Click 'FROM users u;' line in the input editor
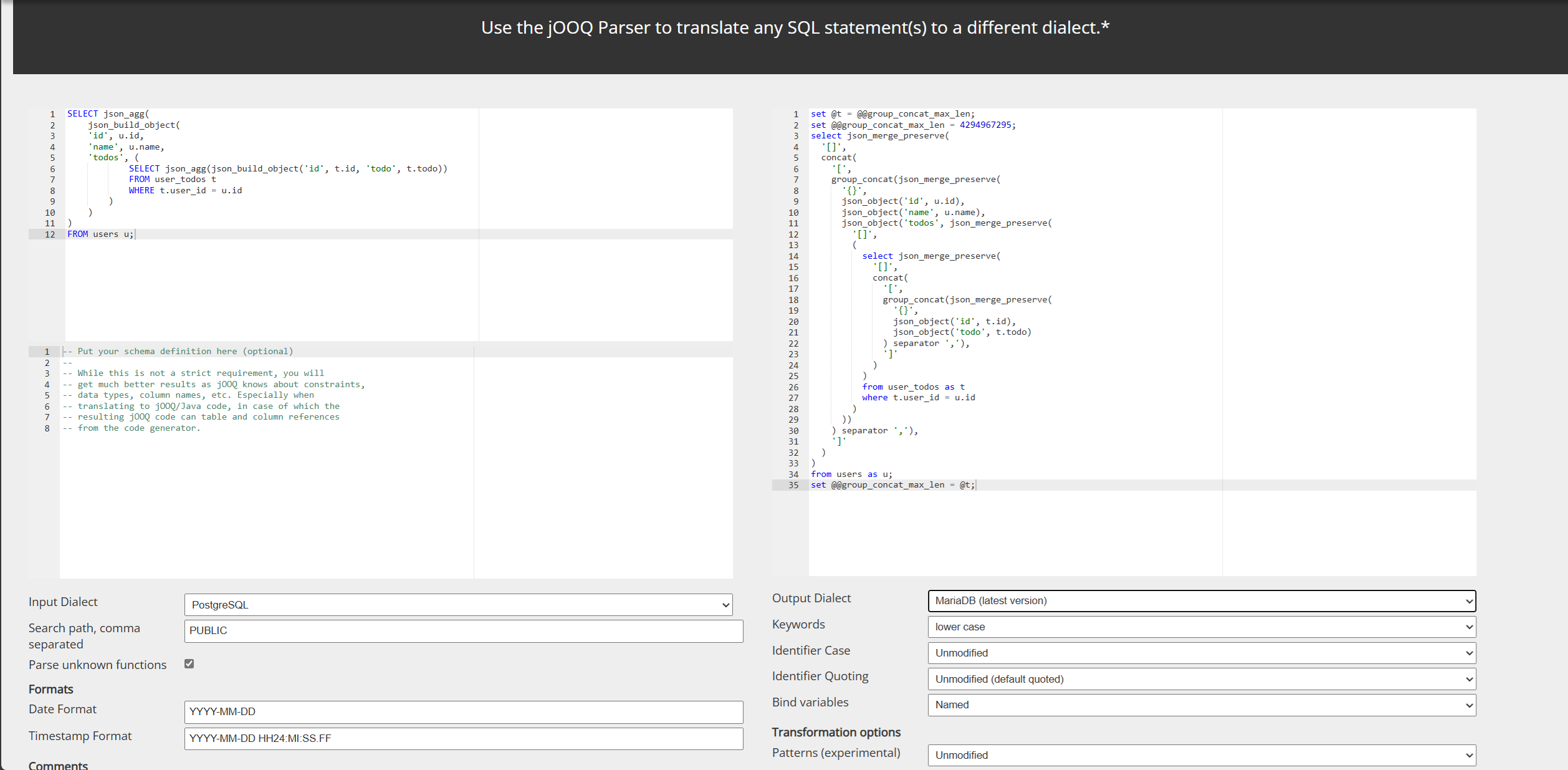The width and height of the screenshot is (1568, 770). click(100, 234)
